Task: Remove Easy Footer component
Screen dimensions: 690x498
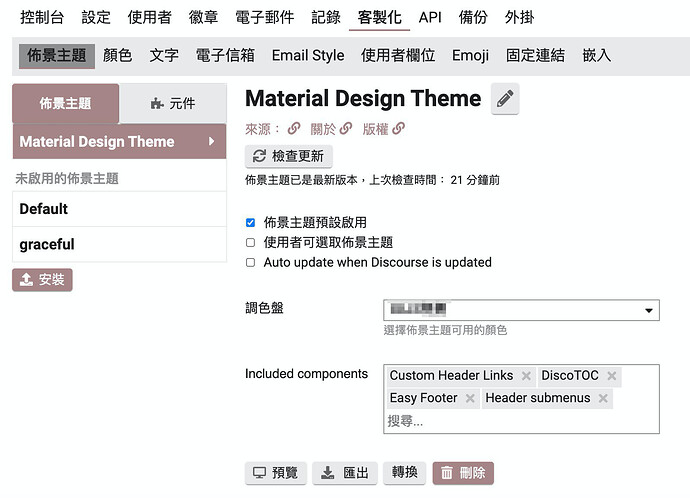Action: (470, 398)
